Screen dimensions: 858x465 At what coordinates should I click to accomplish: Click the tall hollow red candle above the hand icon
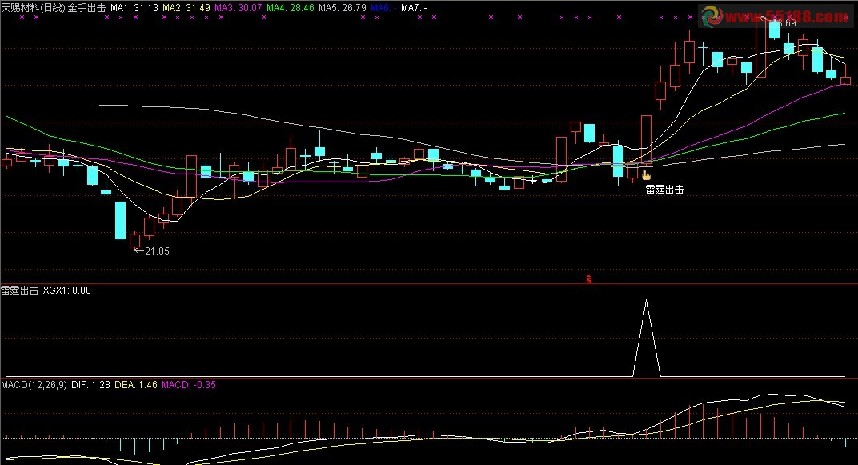point(646,138)
